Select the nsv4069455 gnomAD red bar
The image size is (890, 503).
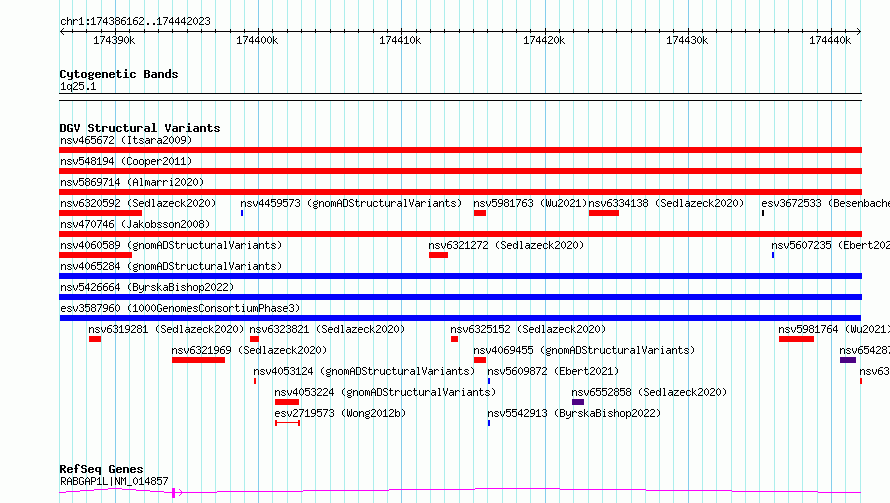[480, 360]
